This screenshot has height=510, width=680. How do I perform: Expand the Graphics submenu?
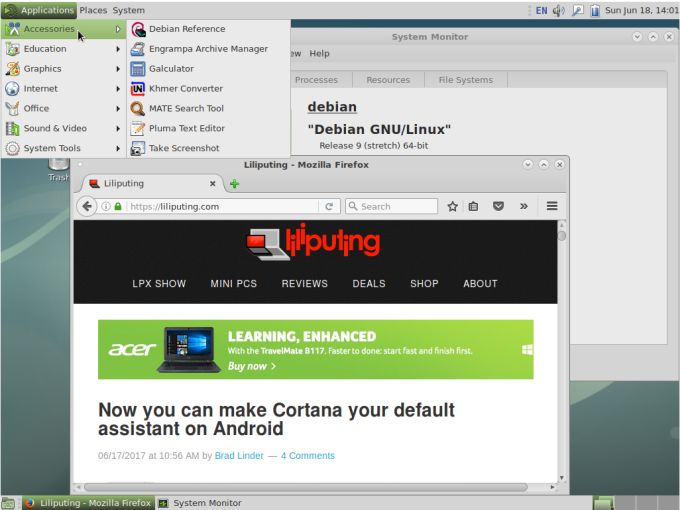tap(63, 69)
